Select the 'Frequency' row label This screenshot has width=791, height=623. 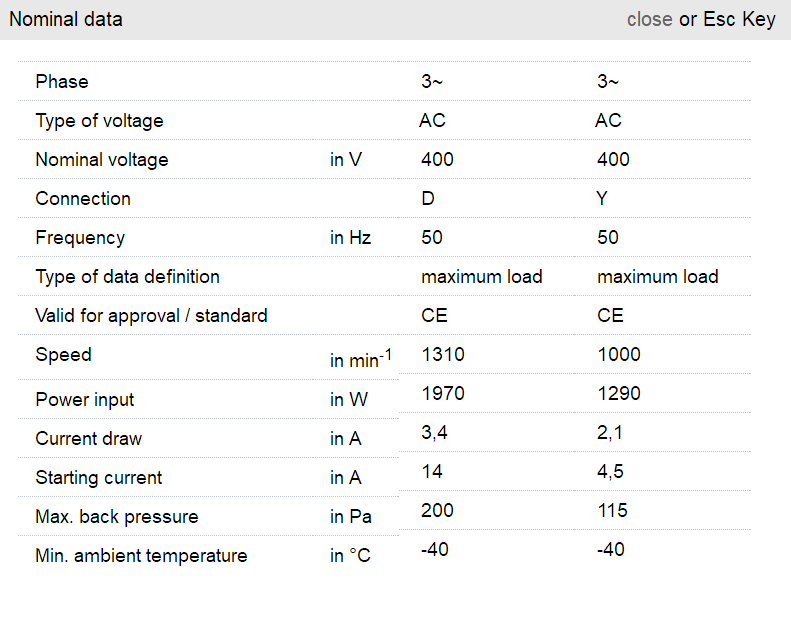(80, 238)
